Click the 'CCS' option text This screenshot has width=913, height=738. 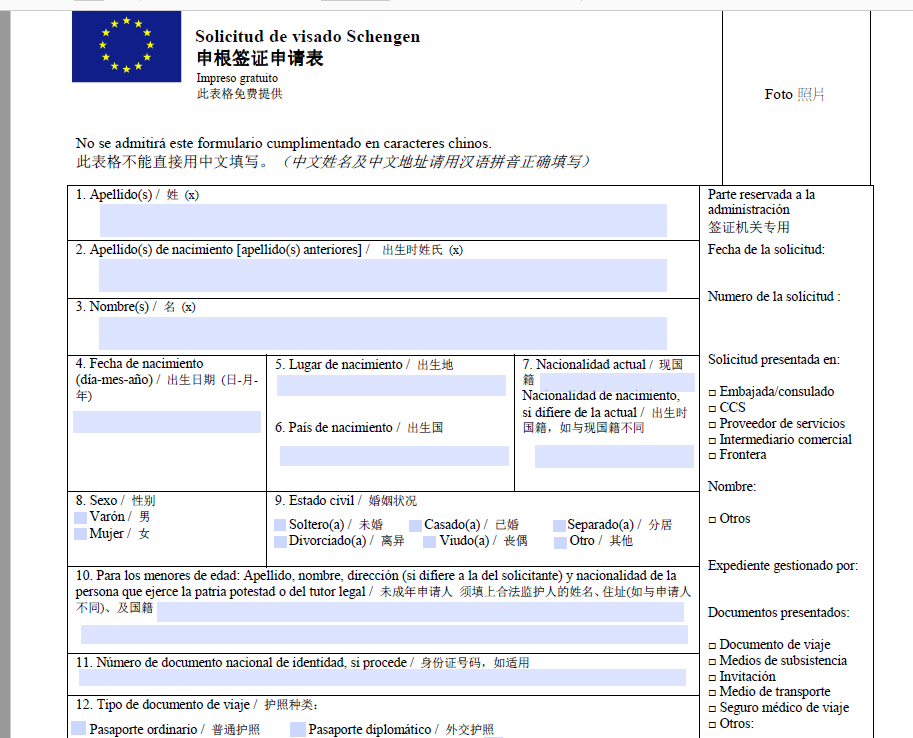[x=732, y=407]
